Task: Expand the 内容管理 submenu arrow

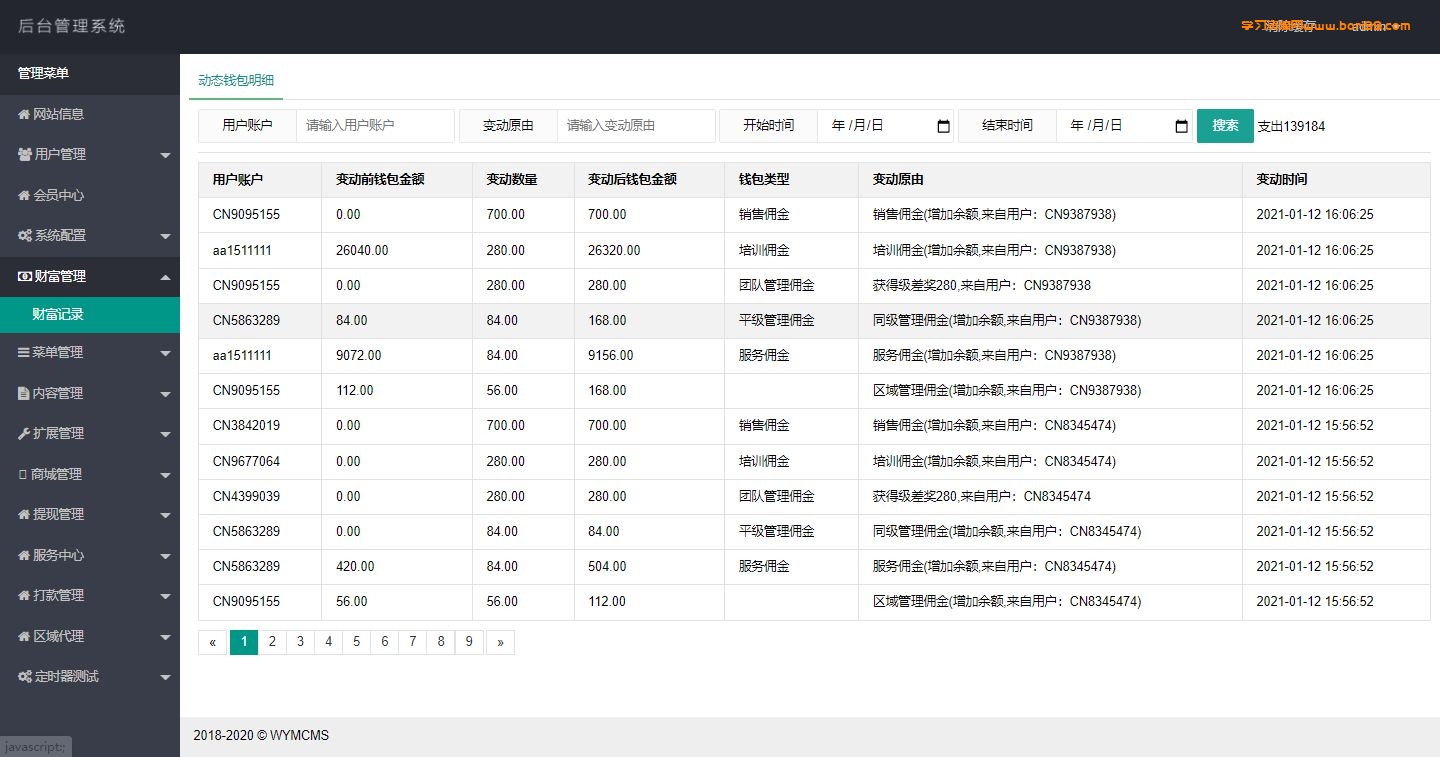Action: [165, 394]
